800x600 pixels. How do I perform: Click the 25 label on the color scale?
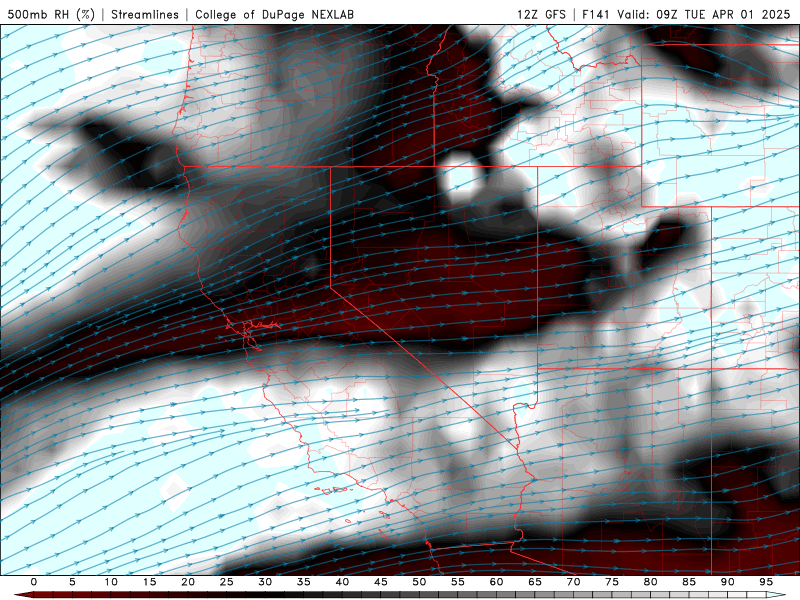[227, 582]
